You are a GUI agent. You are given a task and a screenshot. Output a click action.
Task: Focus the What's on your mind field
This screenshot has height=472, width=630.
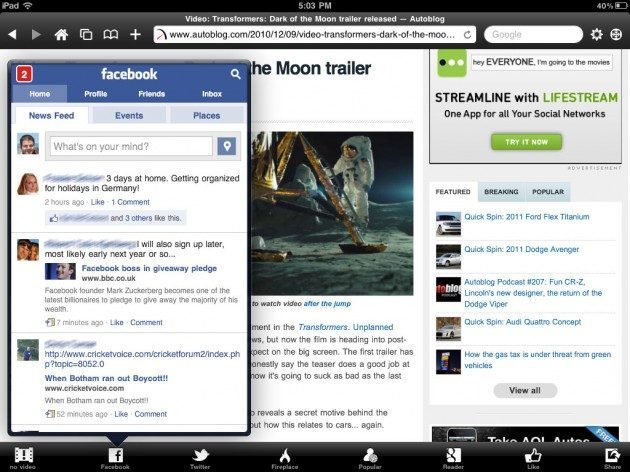pos(131,147)
